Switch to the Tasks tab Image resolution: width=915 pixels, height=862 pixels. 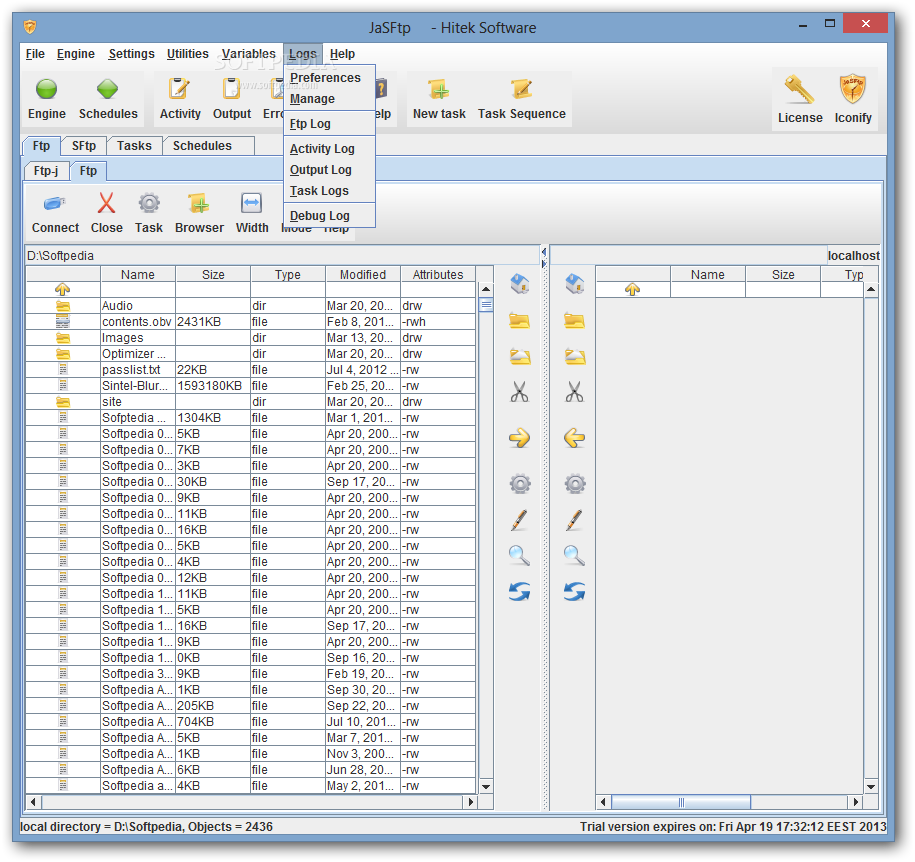[x=134, y=145]
